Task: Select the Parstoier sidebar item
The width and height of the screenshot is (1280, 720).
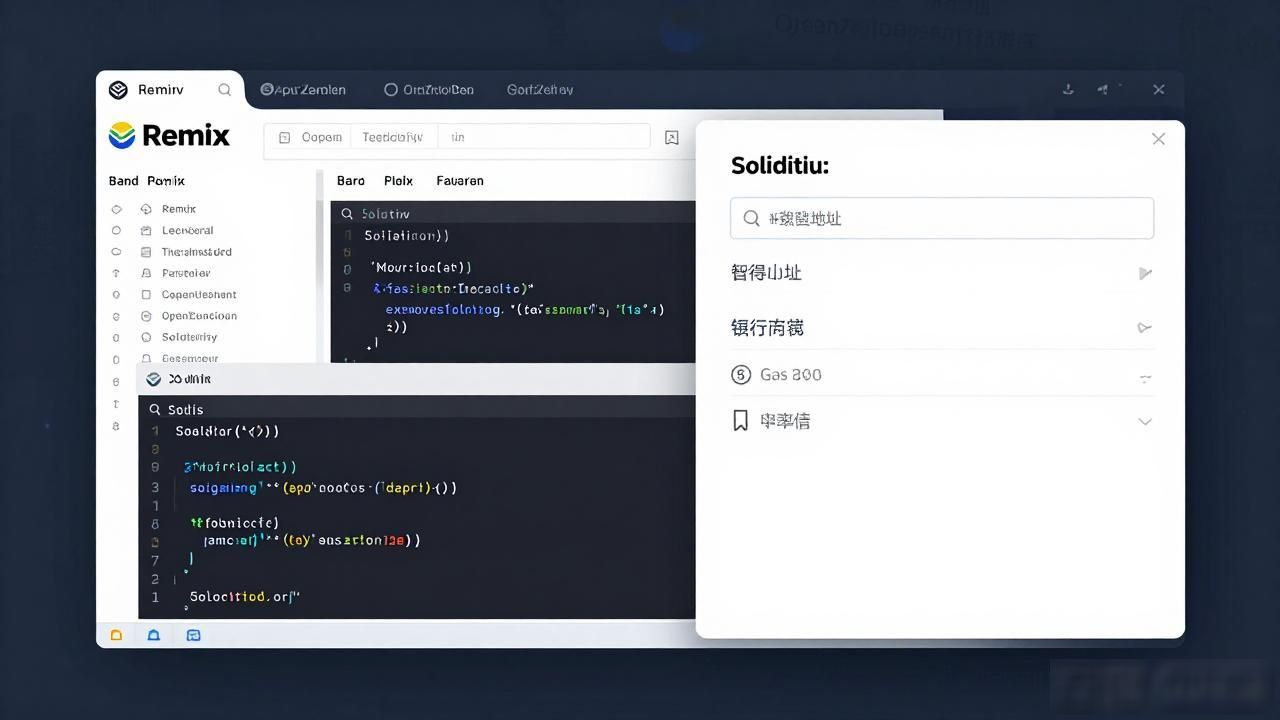Action: [x=186, y=273]
